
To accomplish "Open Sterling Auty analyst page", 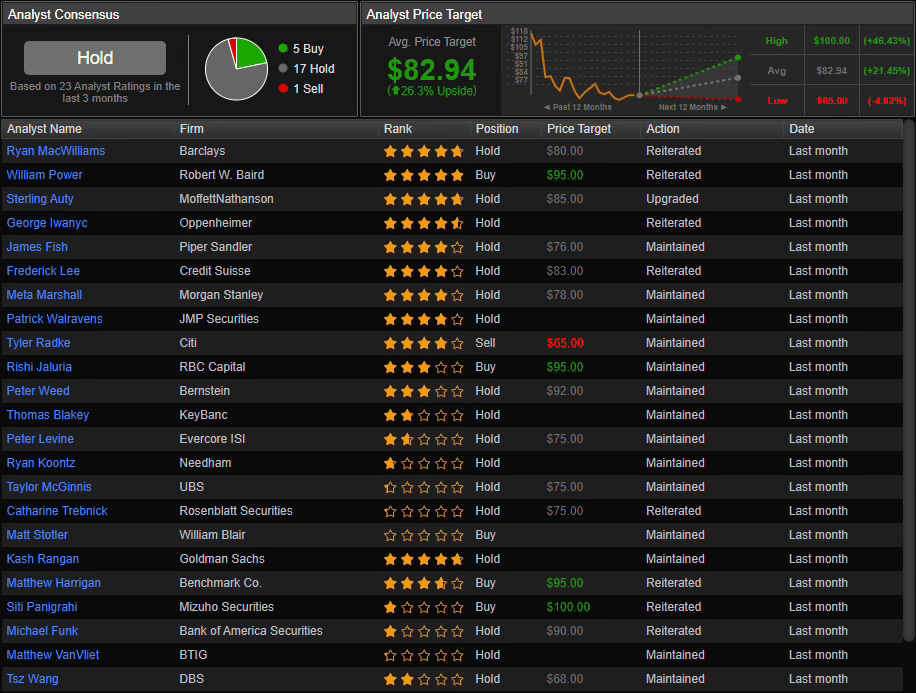I will [40, 199].
